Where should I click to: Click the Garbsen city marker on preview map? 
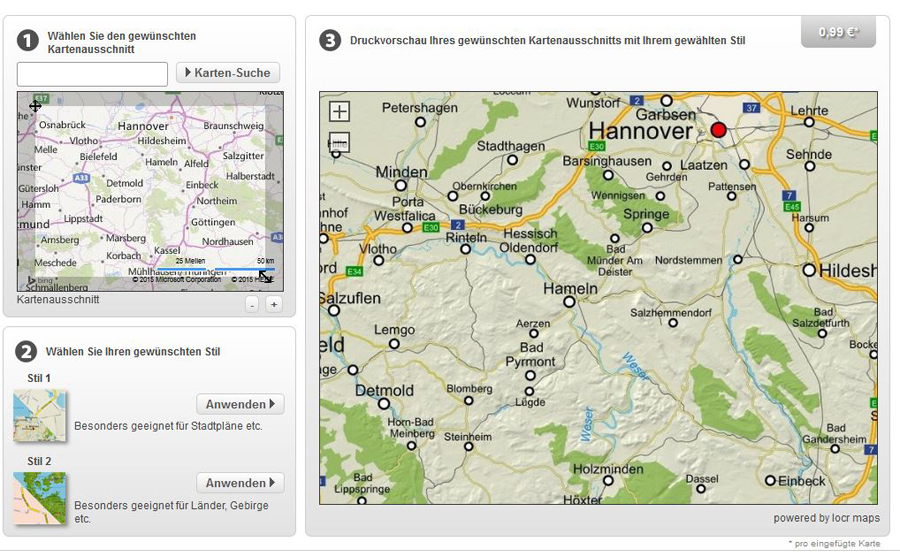click(666, 100)
